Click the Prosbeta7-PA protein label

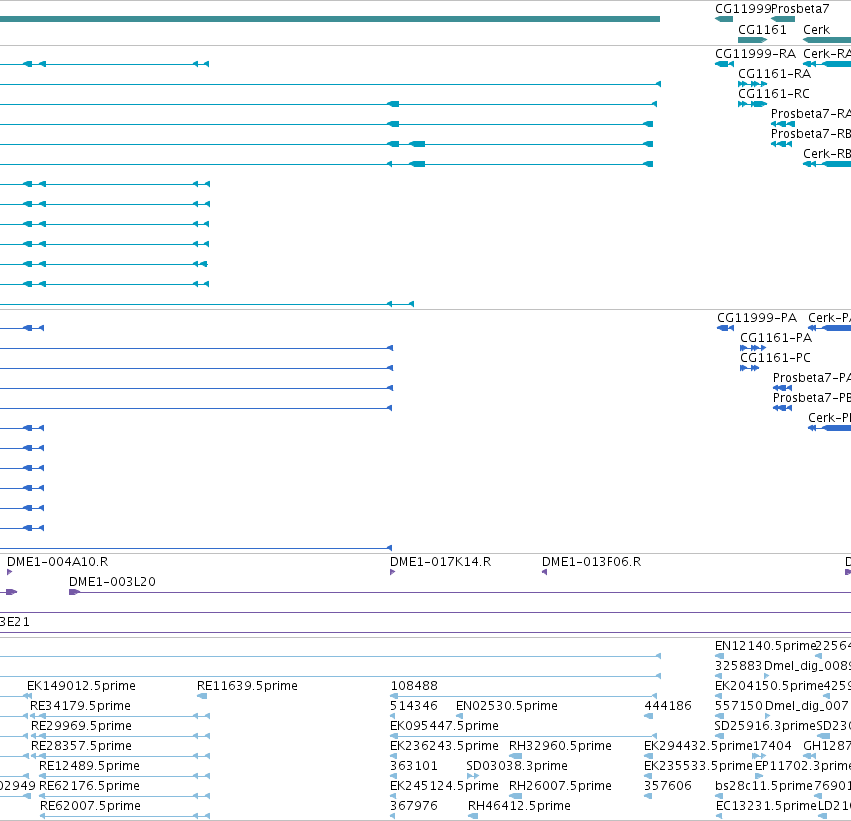pyautogui.click(x=811, y=378)
